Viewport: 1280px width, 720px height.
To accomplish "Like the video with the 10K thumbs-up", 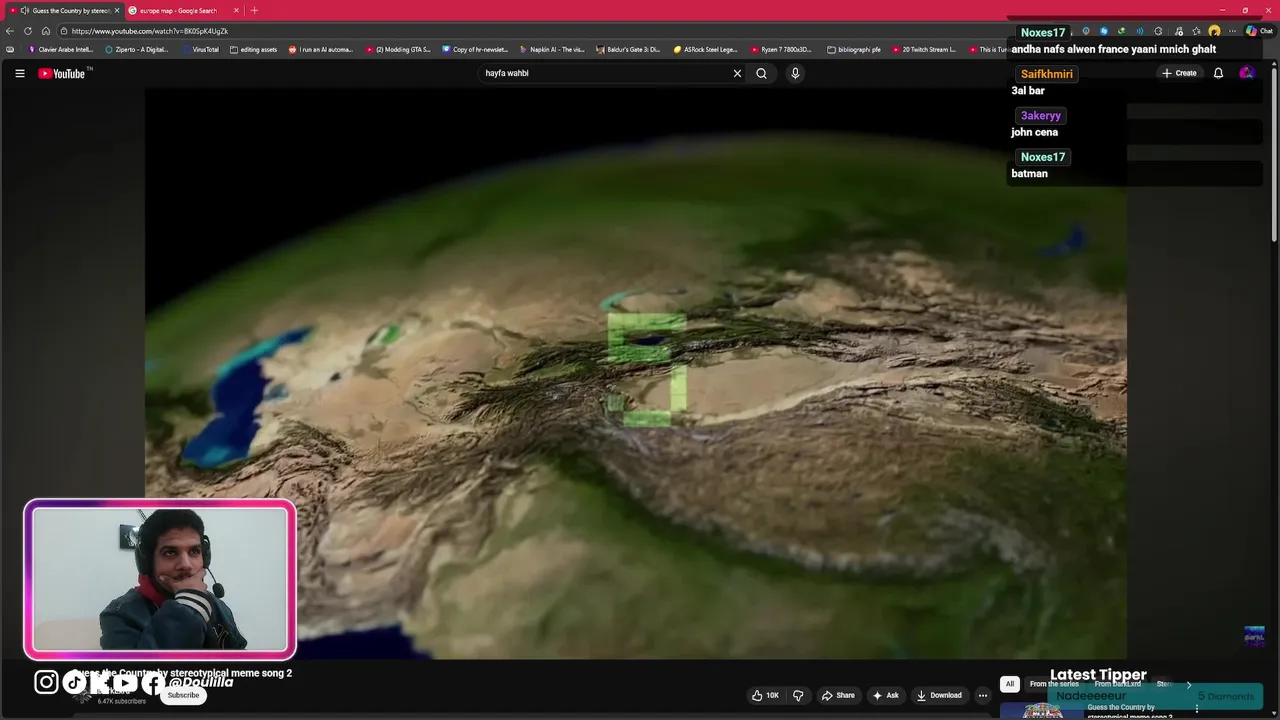I will click(765, 695).
